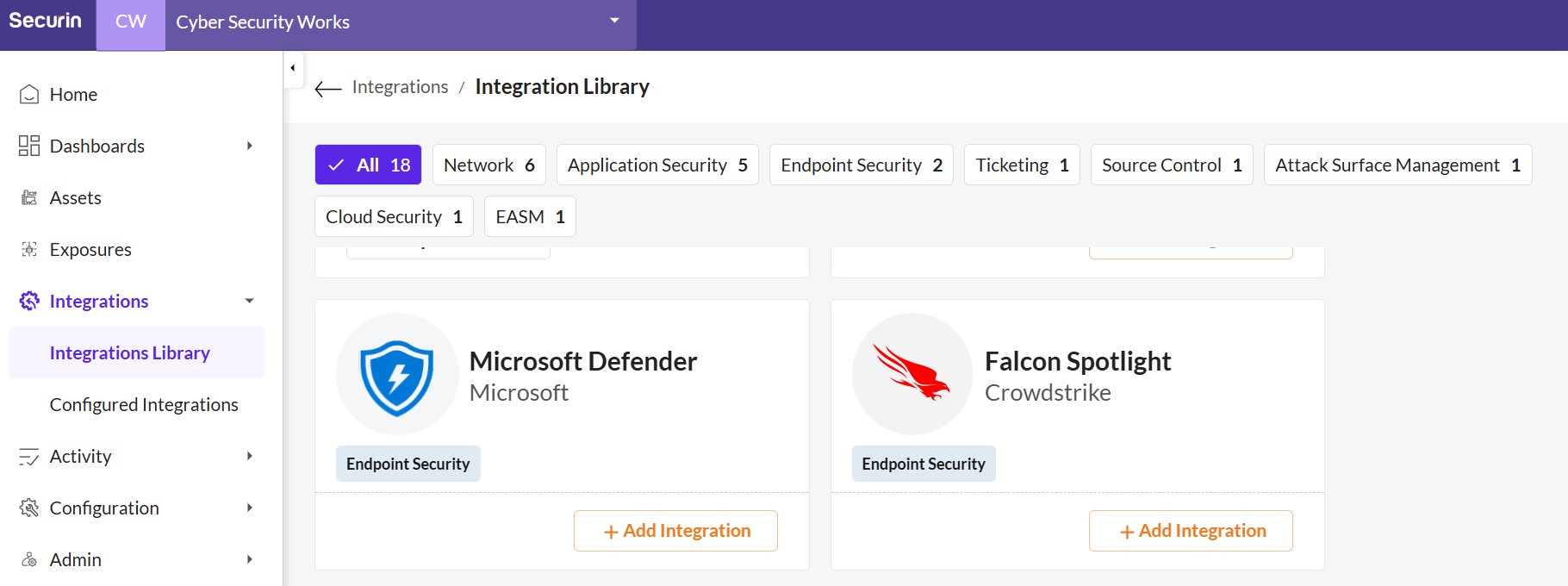Click the Integration Library breadcrumb heading
Screen dimensions: 1568x586
point(563,87)
